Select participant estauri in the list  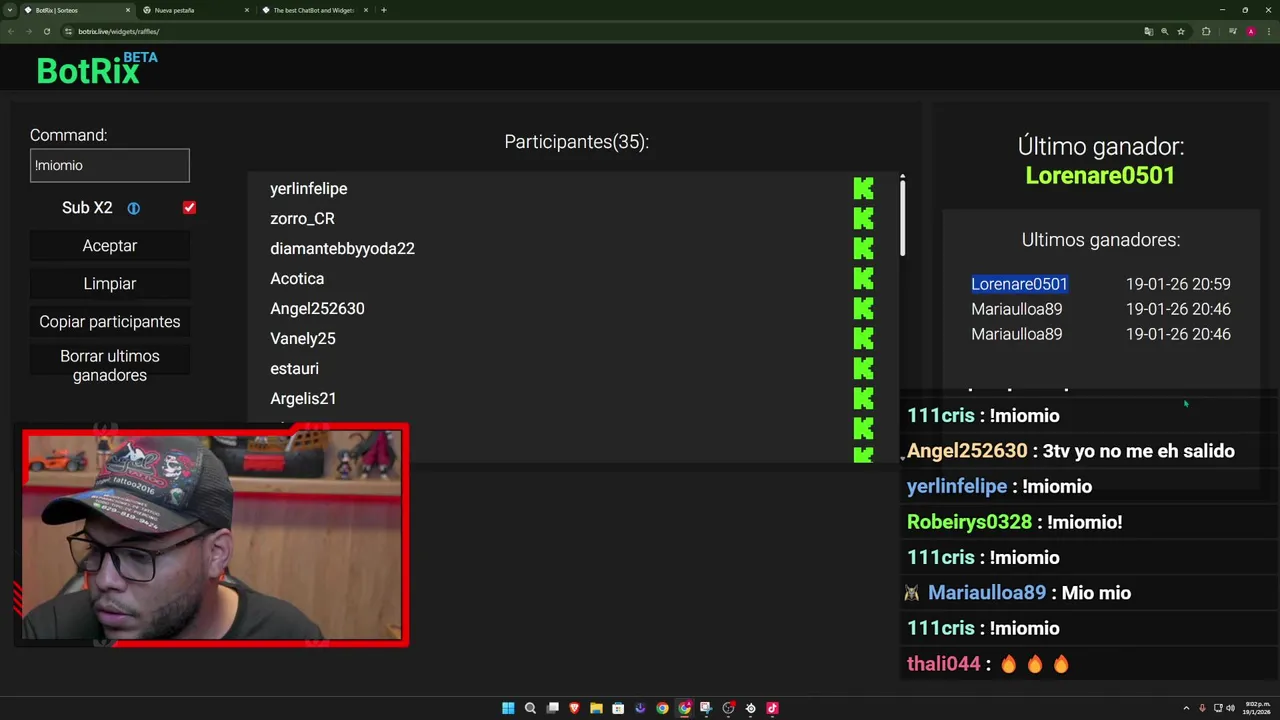tap(294, 368)
